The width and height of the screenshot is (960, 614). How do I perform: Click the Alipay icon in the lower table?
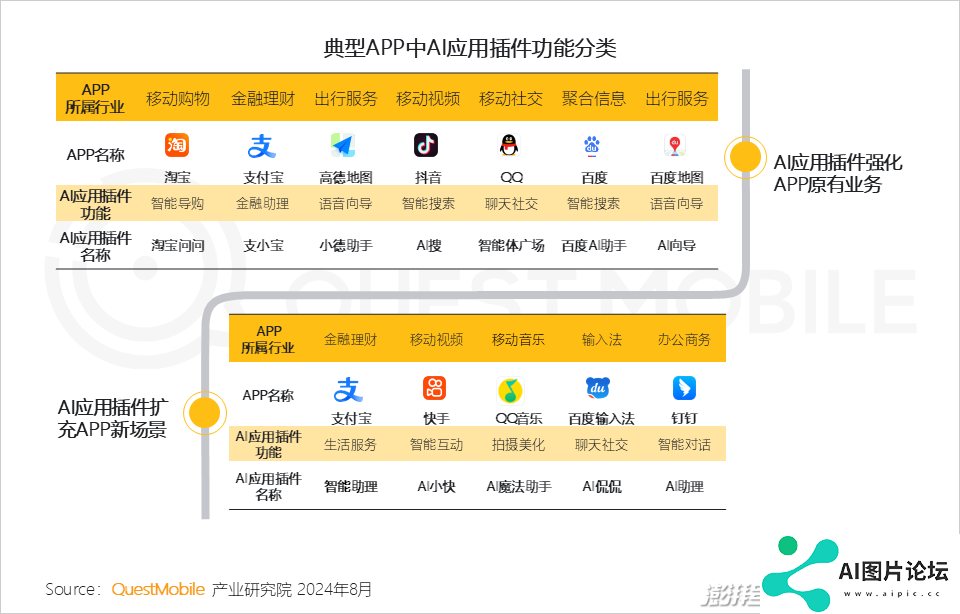(x=348, y=389)
